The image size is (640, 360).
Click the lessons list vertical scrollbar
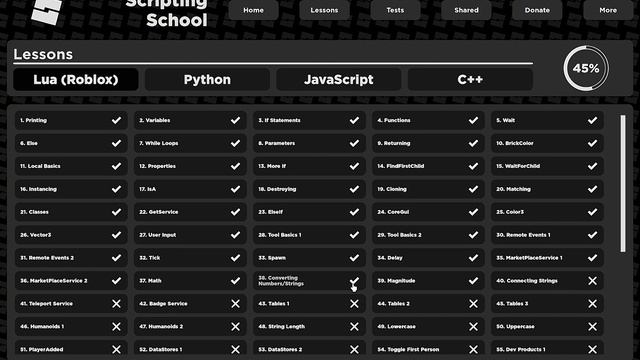click(623, 184)
